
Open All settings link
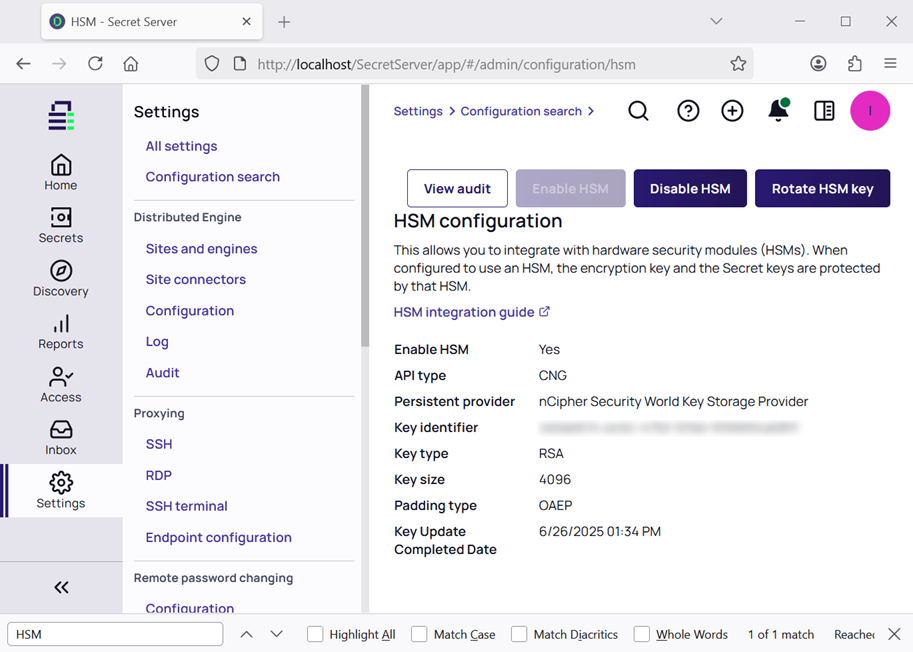tap(181, 146)
